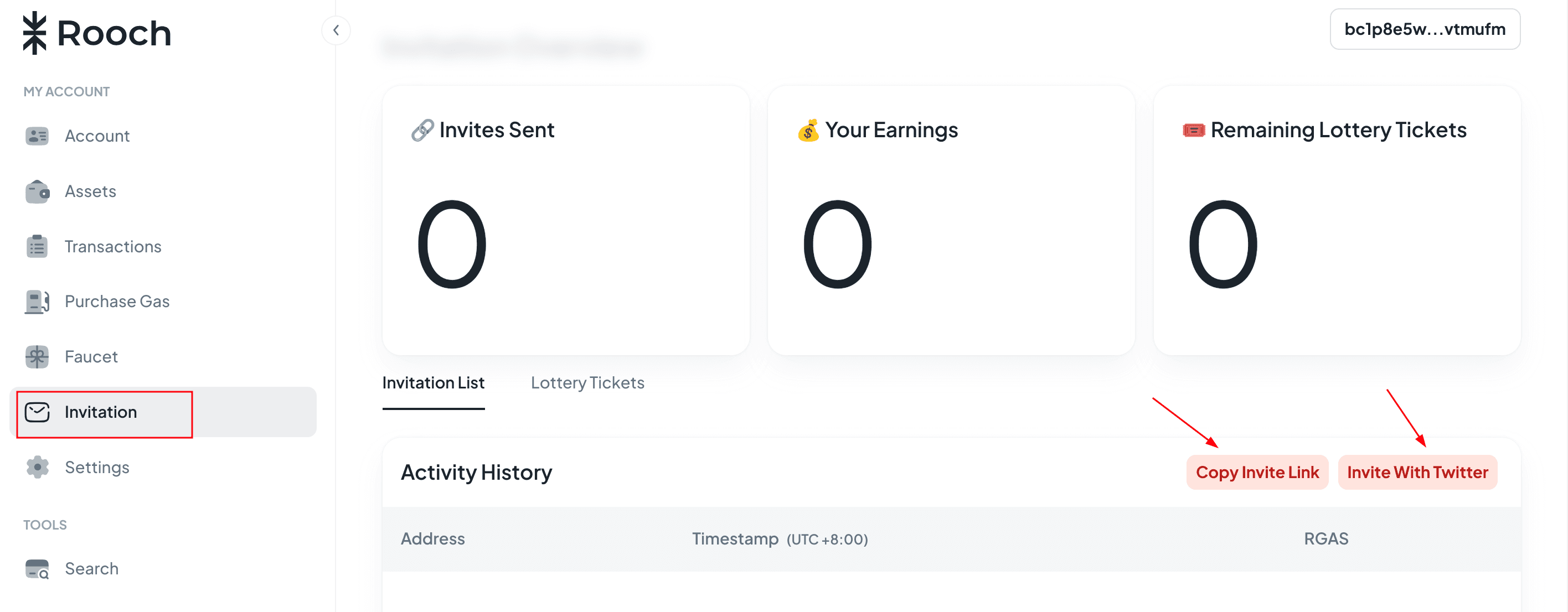Open the Settings gear icon
Viewport: 1568px width, 612px height.
click(37, 467)
